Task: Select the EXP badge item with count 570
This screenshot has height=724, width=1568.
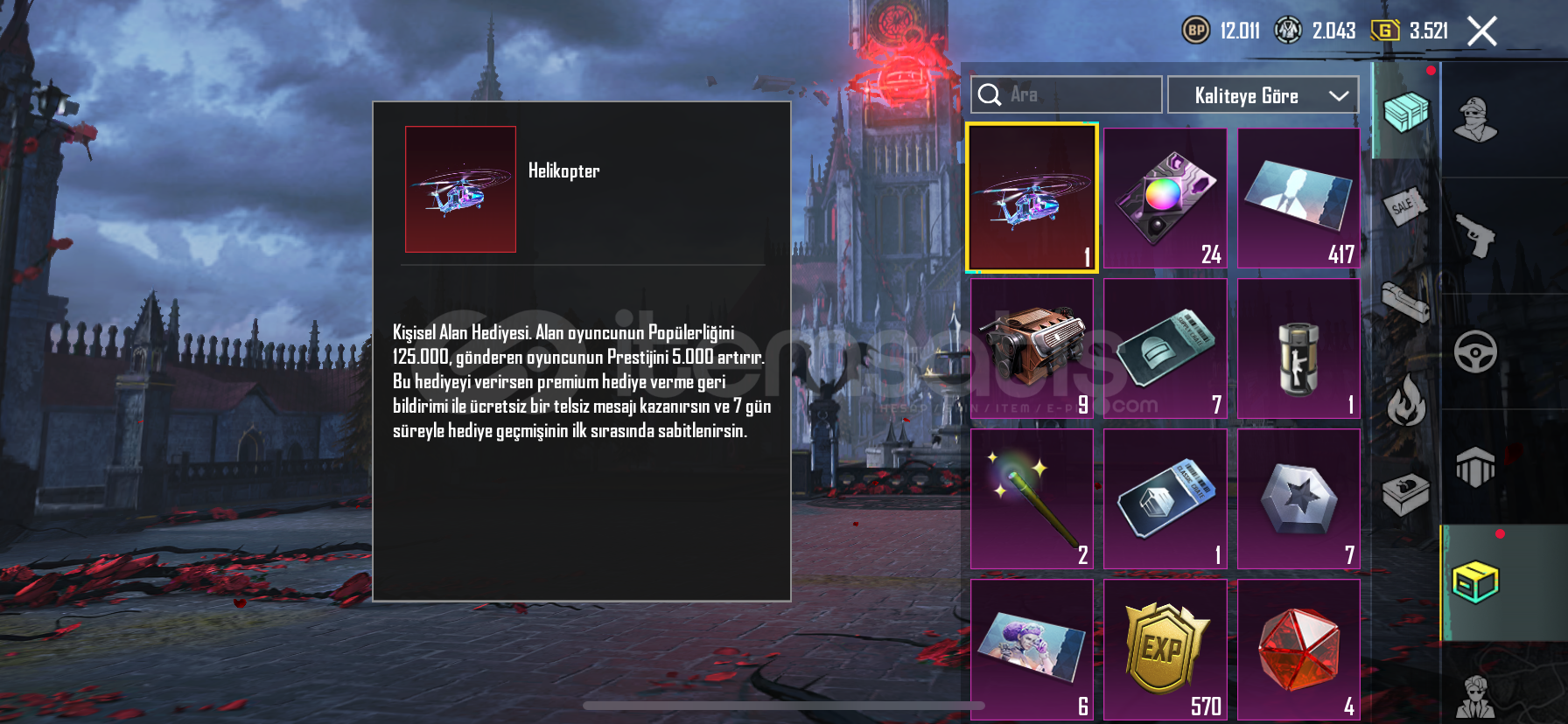Action: 1165,650
